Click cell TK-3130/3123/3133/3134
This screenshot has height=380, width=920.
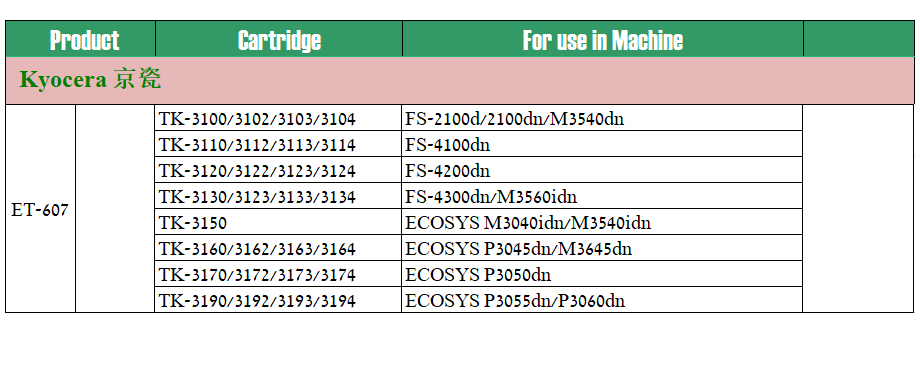278,196
